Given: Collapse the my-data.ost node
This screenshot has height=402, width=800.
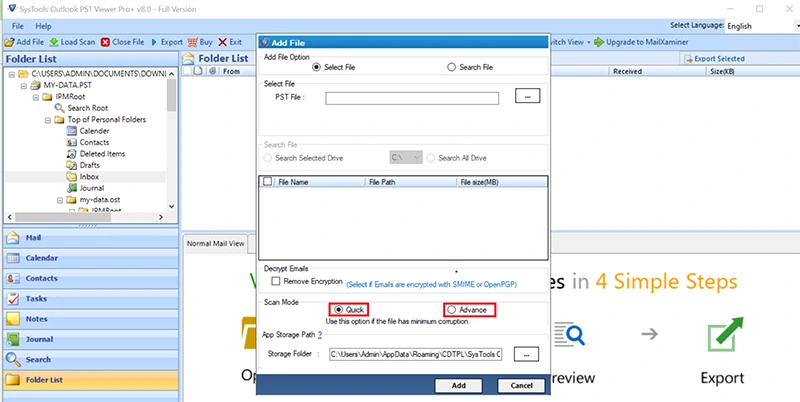Looking at the screenshot, I should (60, 200).
